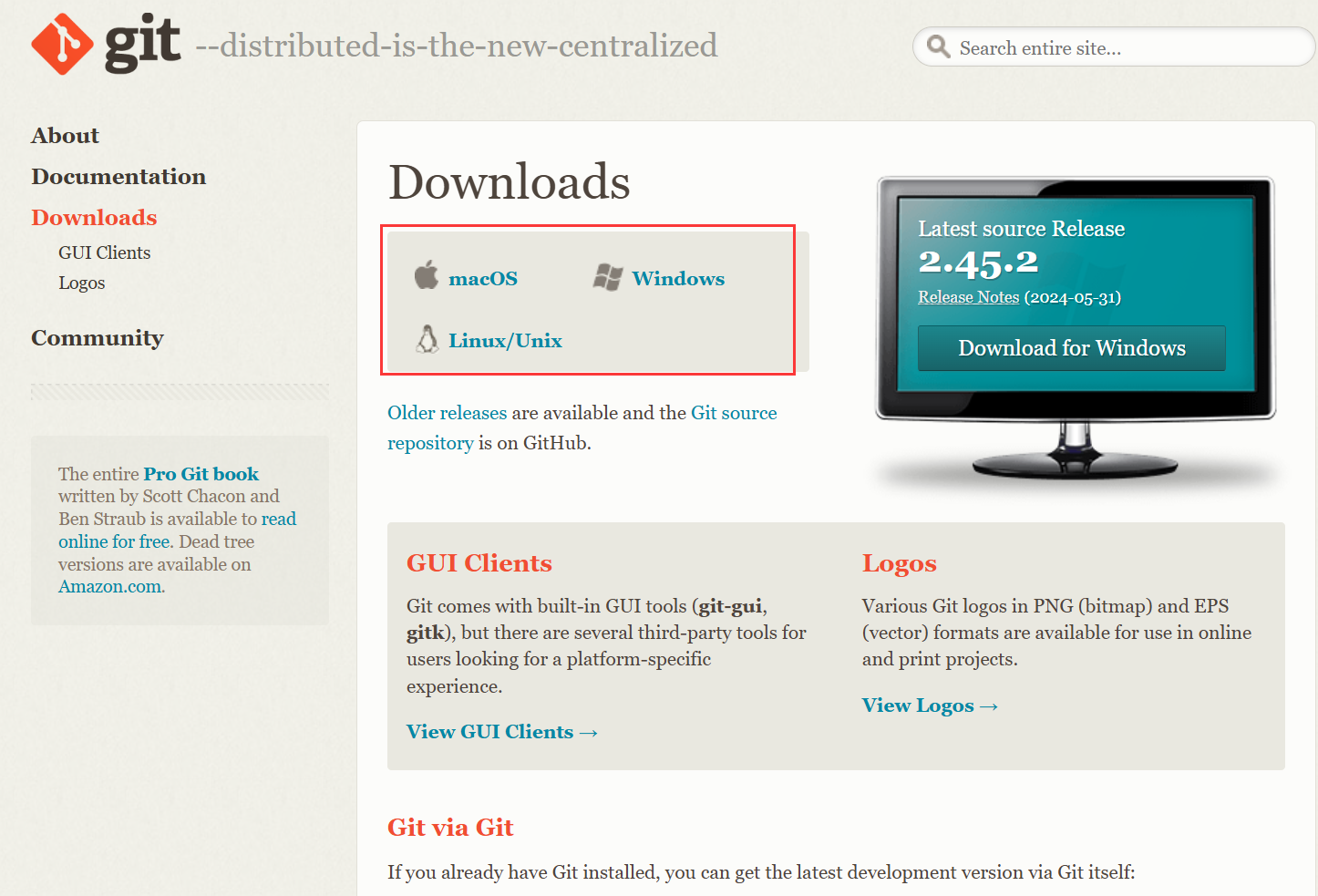Click the monitor illustration
The width and height of the screenshot is (1318, 896).
(1076, 328)
